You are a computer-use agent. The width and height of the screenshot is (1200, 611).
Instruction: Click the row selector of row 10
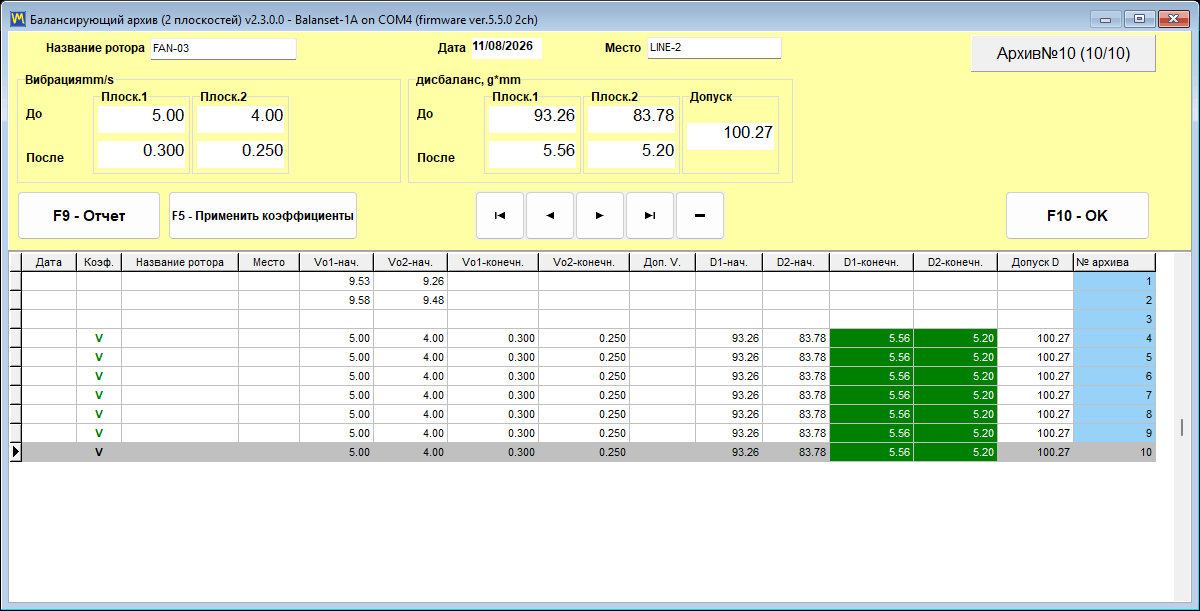coord(15,452)
